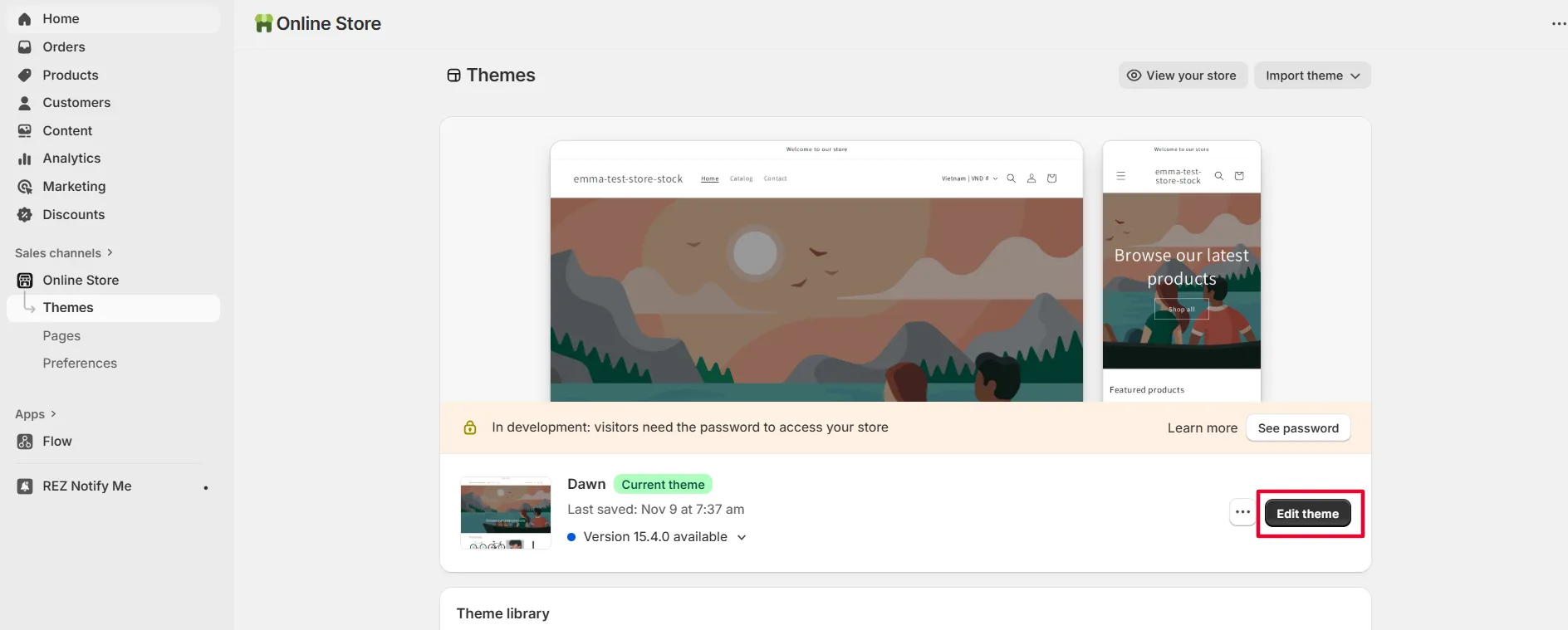This screenshot has width=1568, height=630.
Task: Click the account icon in the desktop preview
Action: click(x=1031, y=178)
